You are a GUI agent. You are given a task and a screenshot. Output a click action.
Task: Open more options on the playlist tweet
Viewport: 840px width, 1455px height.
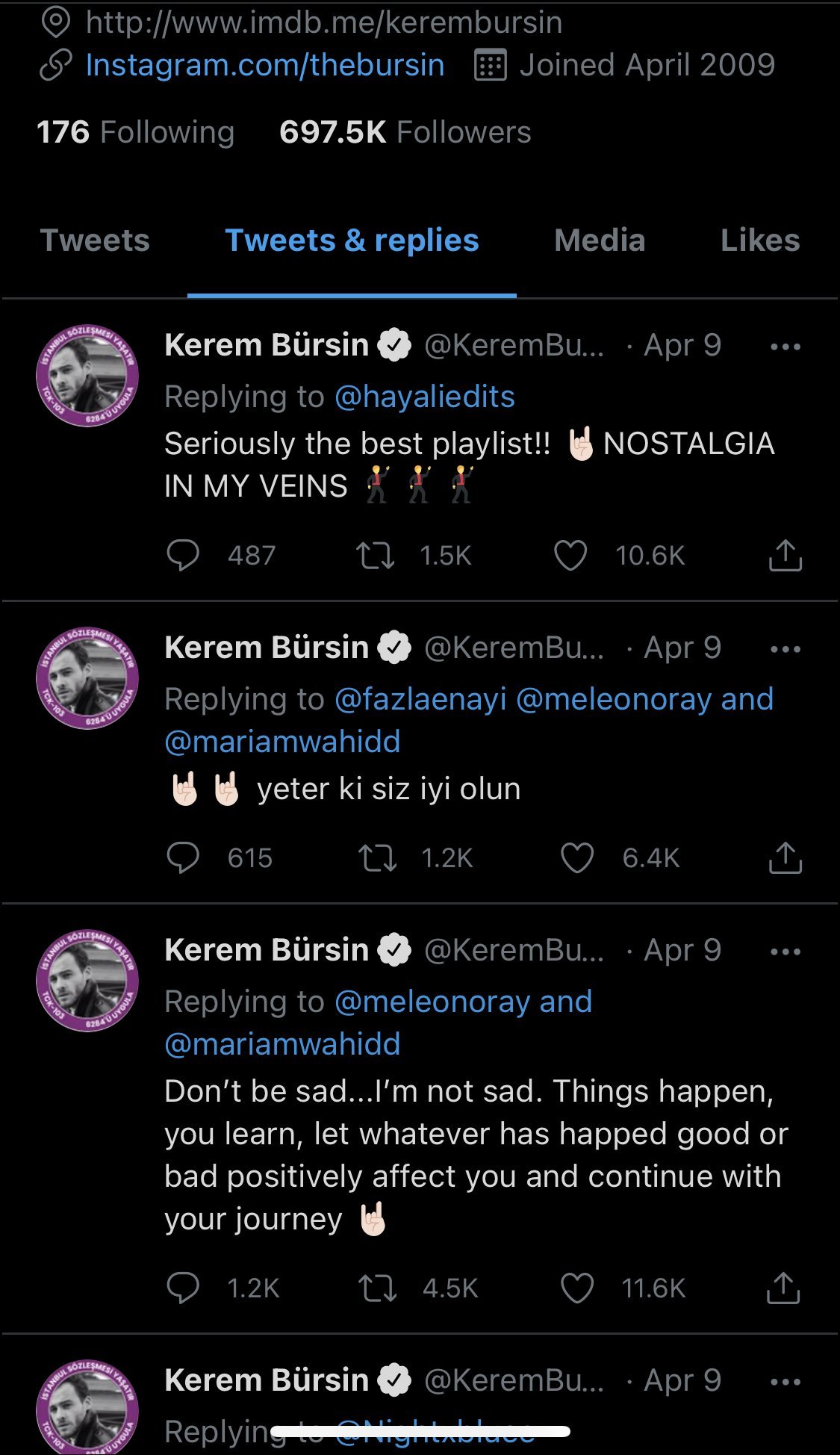point(785,347)
